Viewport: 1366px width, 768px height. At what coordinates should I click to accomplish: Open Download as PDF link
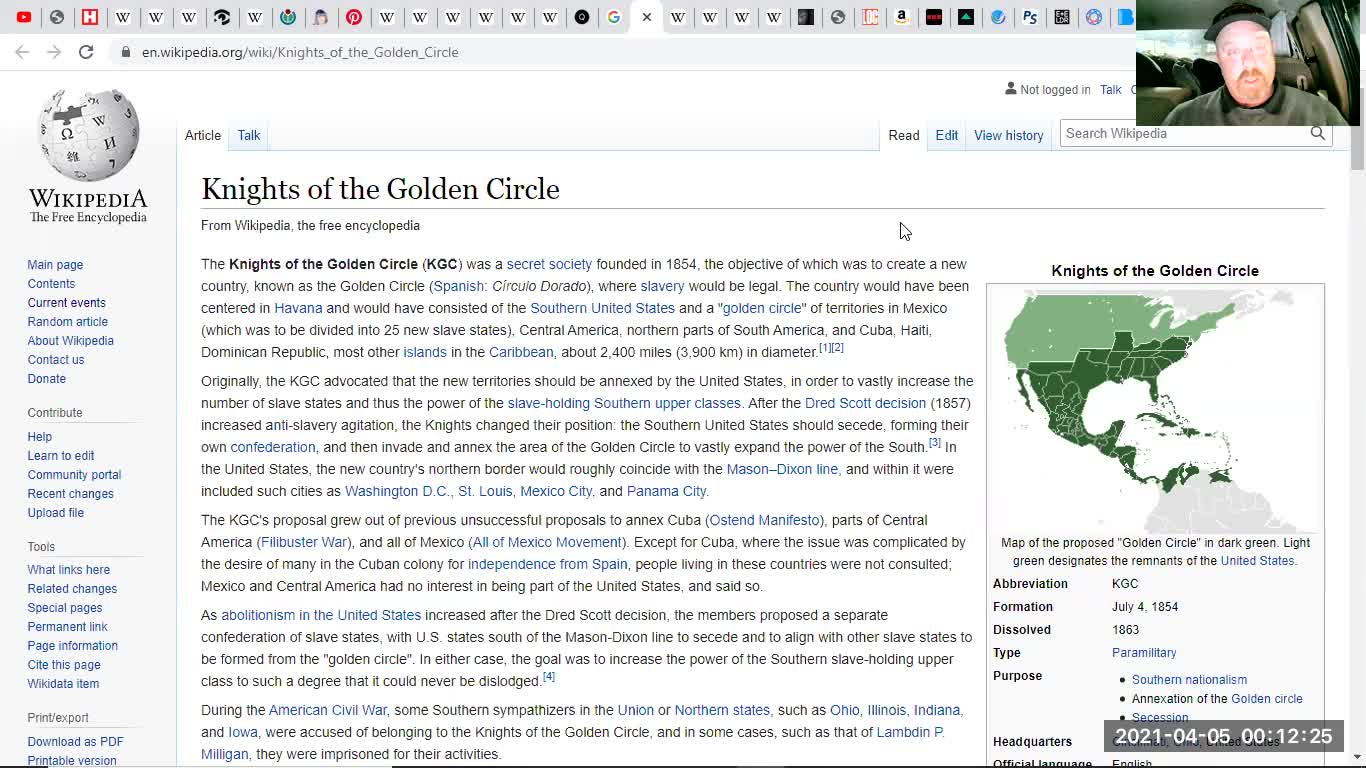click(x=75, y=742)
